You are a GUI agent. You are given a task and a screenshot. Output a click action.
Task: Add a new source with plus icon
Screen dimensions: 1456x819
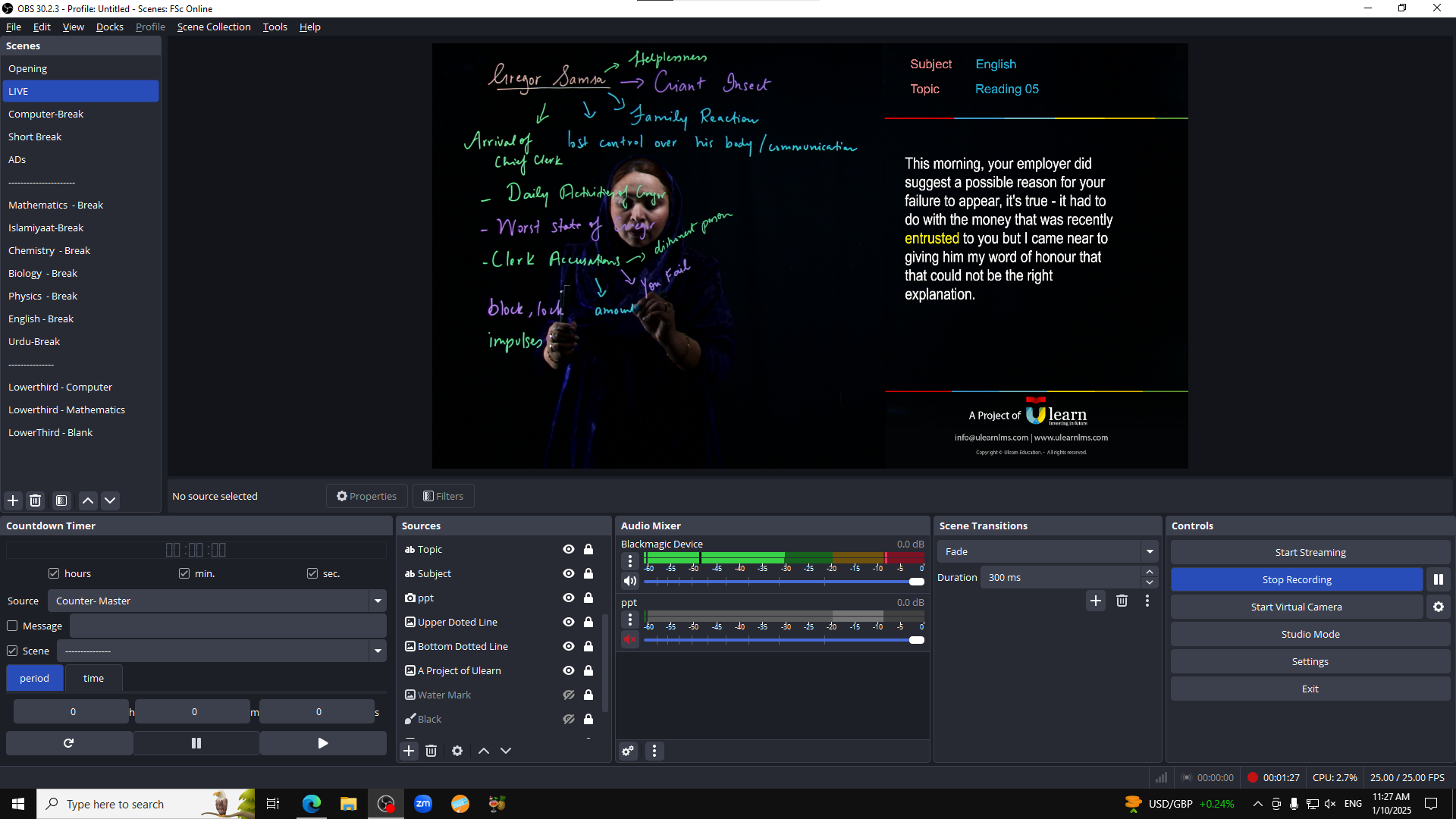409,751
